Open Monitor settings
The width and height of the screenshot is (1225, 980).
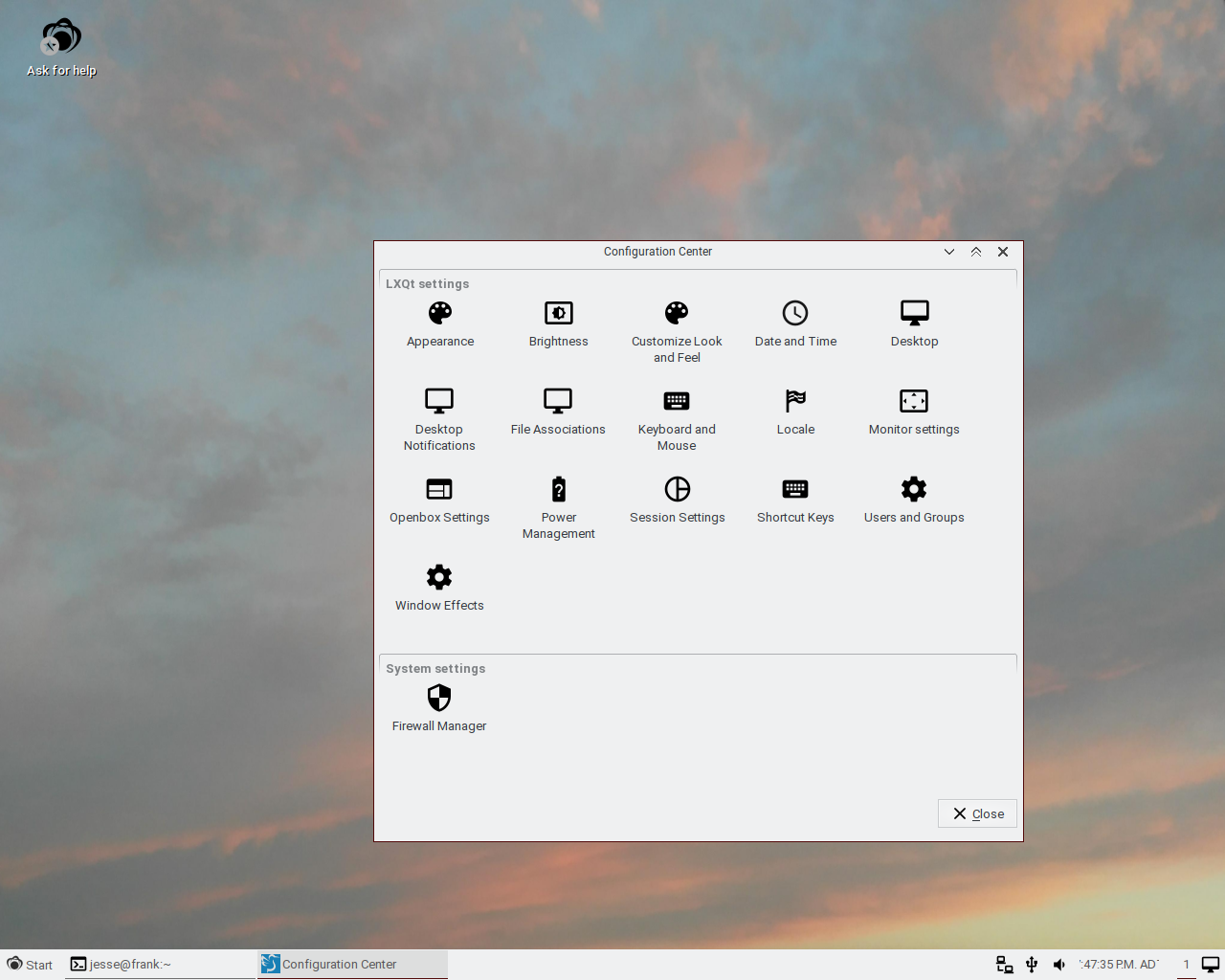(x=914, y=413)
